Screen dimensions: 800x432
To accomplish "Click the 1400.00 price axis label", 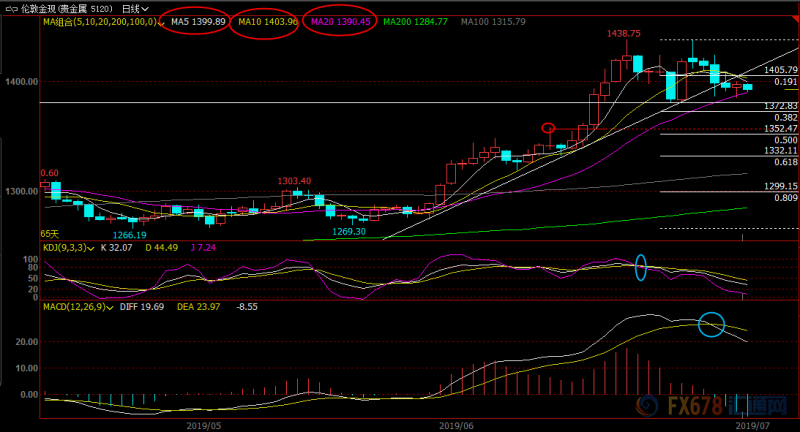I will pyautogui.click(x=21, y=82).
